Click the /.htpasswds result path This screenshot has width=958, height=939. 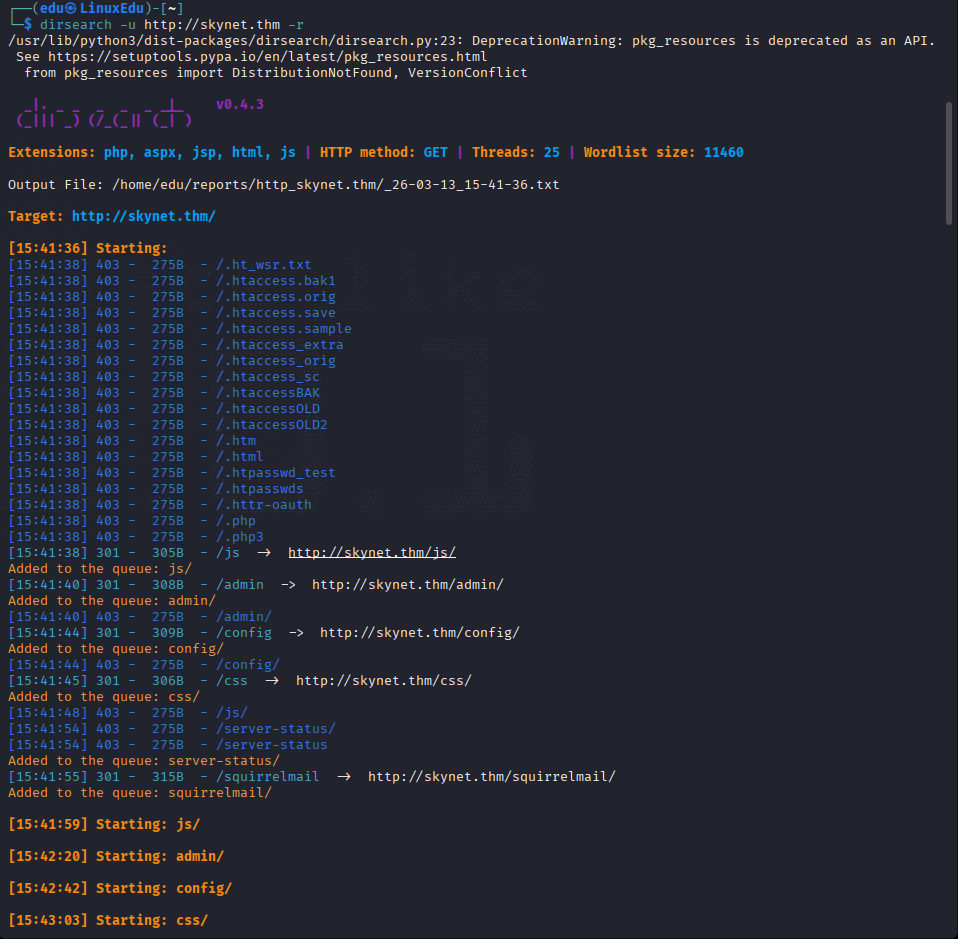tap(260, 489)
